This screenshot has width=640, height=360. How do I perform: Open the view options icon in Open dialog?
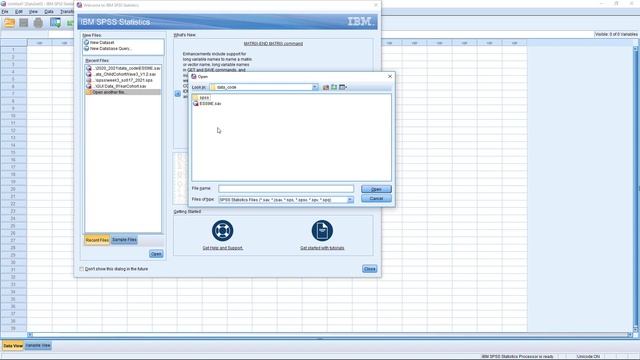pos(343,87)
